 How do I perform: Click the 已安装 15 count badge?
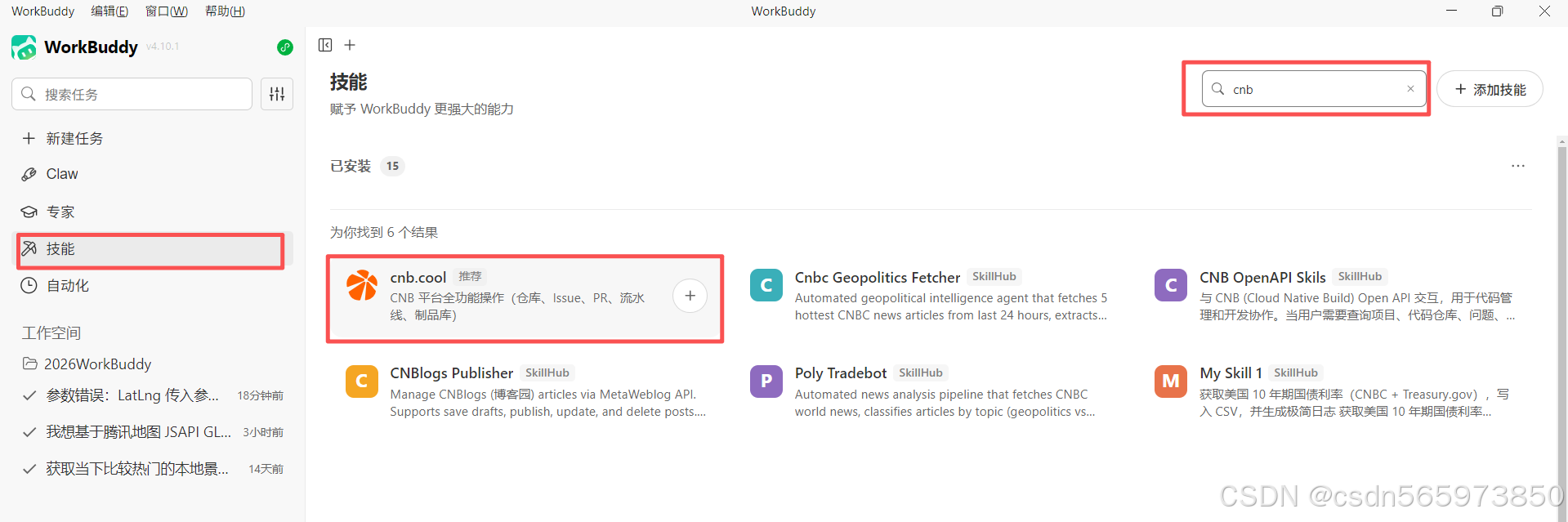392,166
